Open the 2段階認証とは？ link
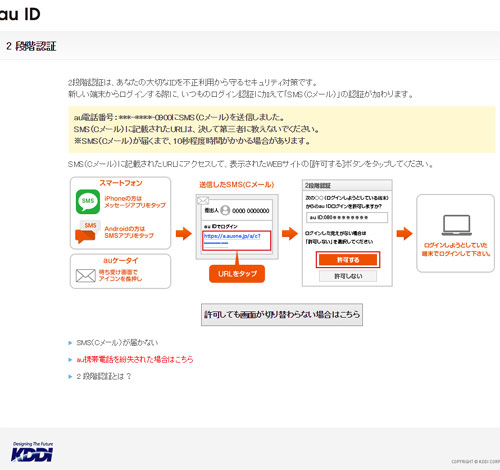The image size is (500, 470). point(104,376)
